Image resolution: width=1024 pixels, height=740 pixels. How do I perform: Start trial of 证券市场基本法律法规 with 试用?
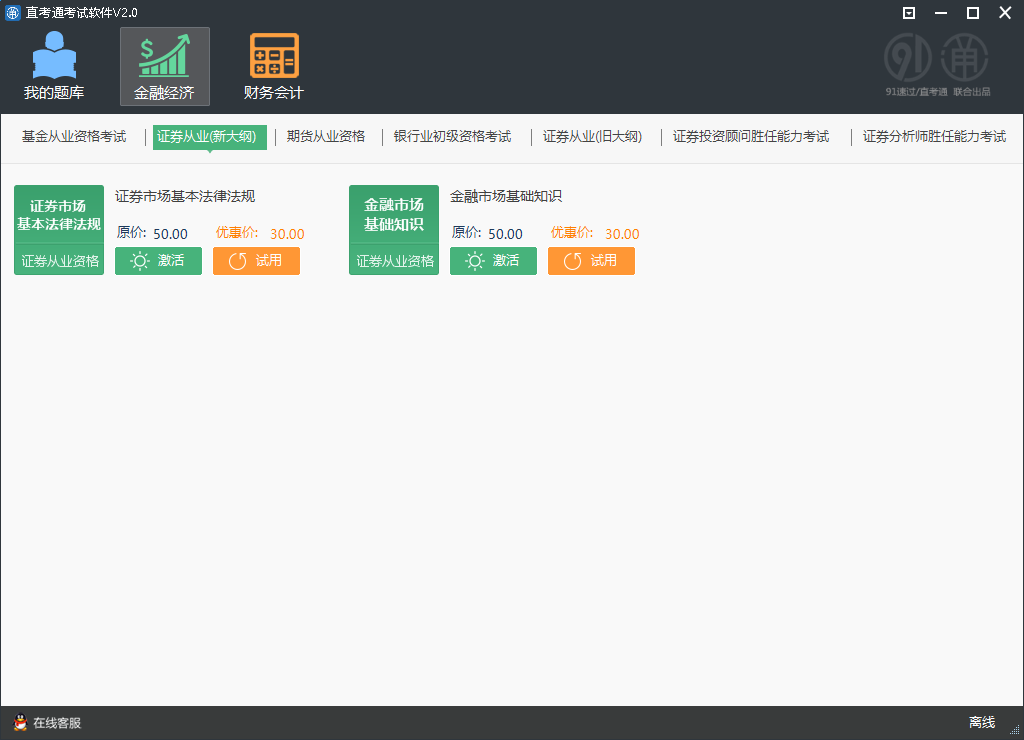(256, 261)
